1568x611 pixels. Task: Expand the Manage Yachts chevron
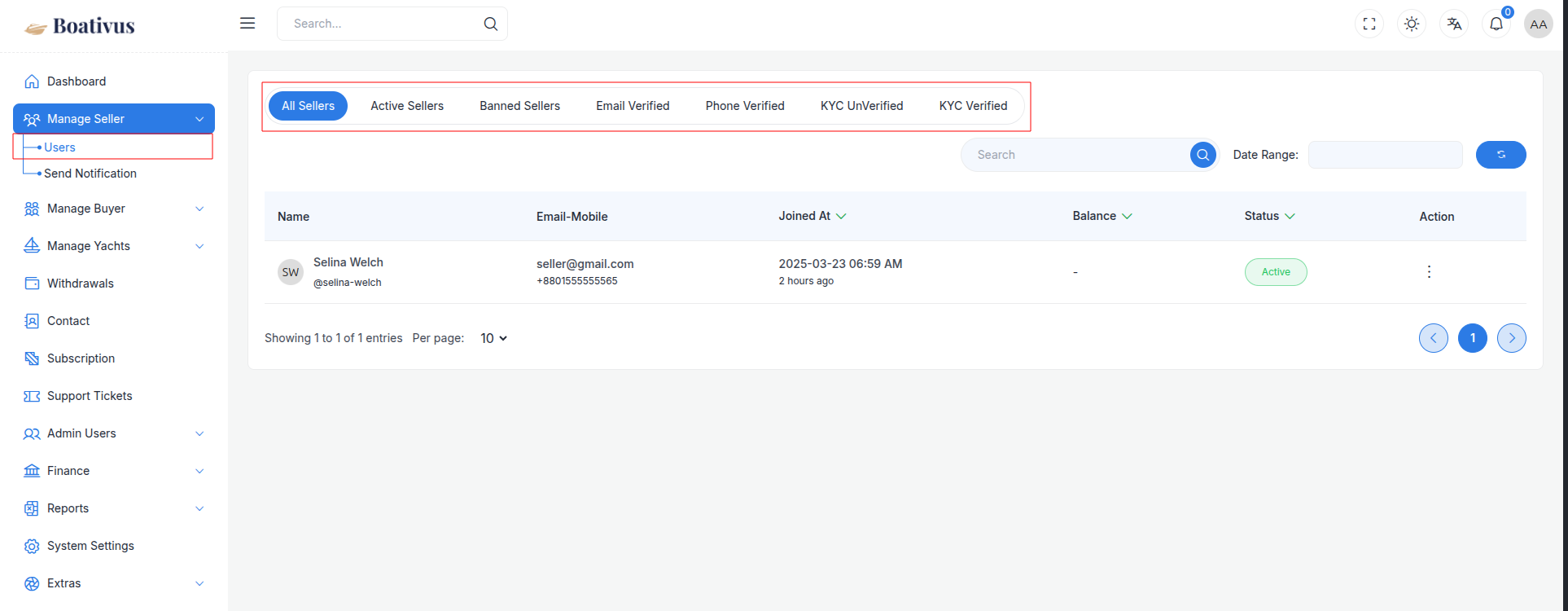tap(199, 246)
